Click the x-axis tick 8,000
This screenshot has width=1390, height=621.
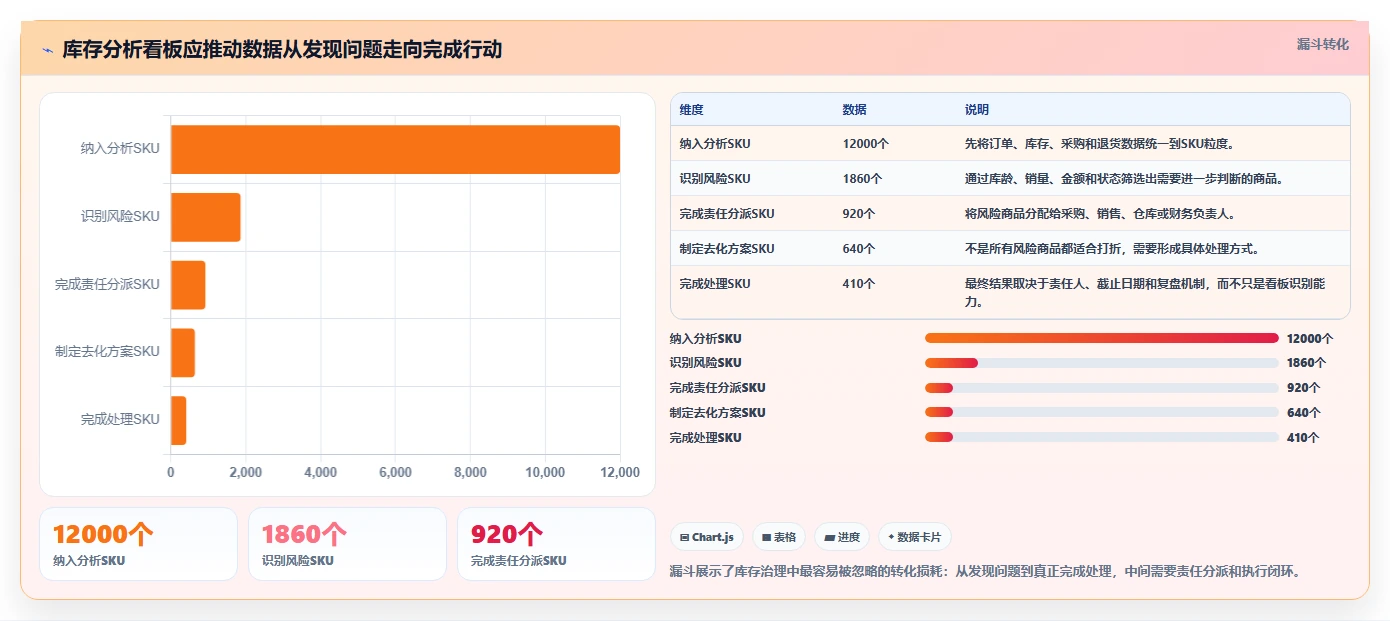coord(470,472)
